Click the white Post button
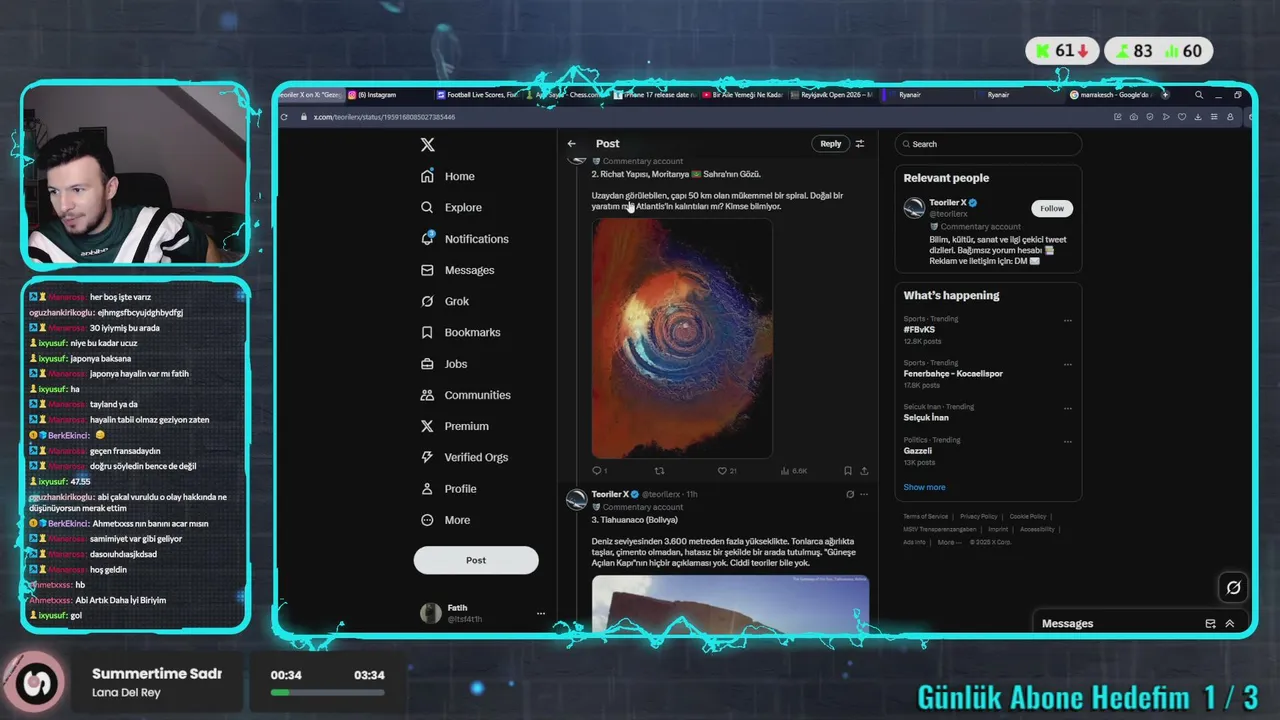Viewport: 1280px width, 720px height. tap(476, 560)
